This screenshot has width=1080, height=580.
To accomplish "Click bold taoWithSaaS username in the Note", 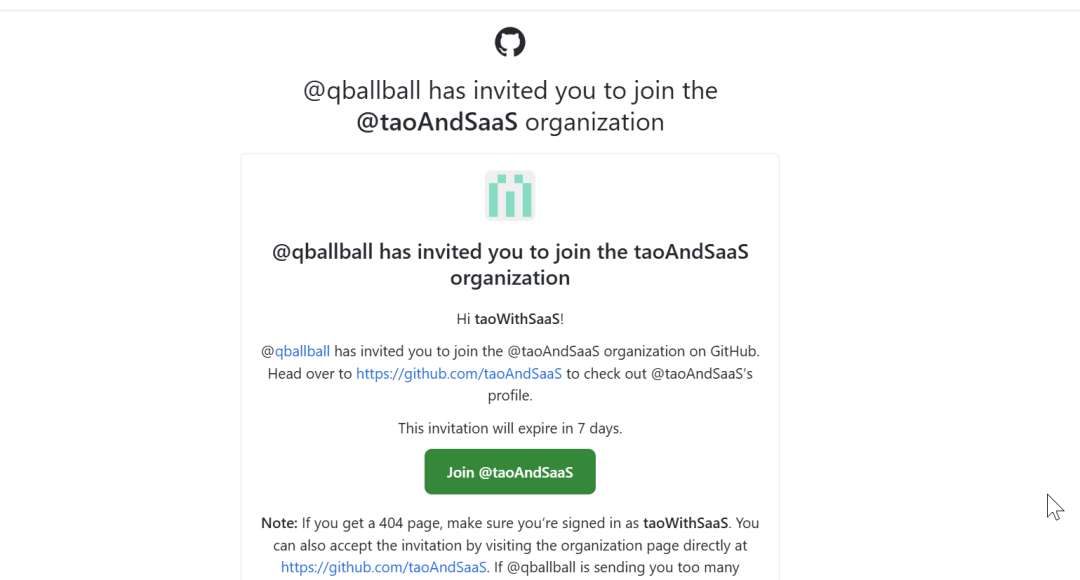I will [687, 522].
